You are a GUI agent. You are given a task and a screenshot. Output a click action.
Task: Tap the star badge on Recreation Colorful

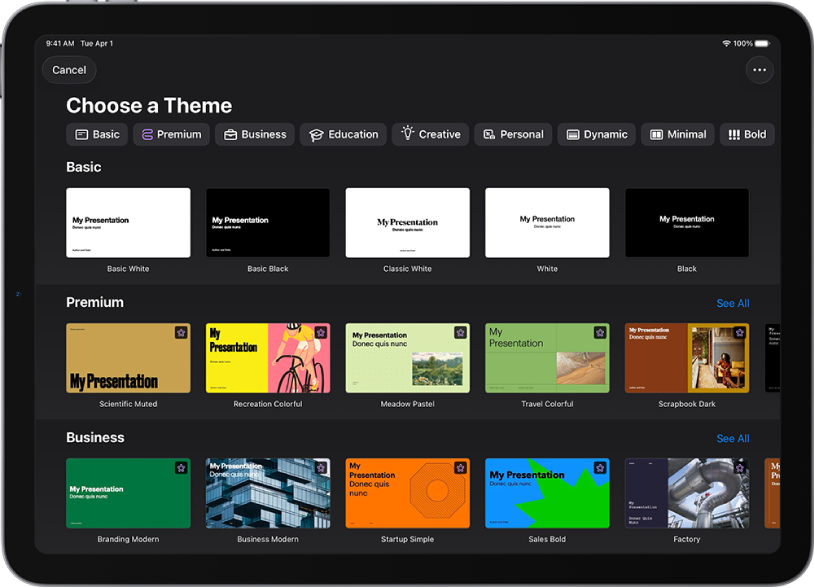pyautogui.click(x=320, y=331)
